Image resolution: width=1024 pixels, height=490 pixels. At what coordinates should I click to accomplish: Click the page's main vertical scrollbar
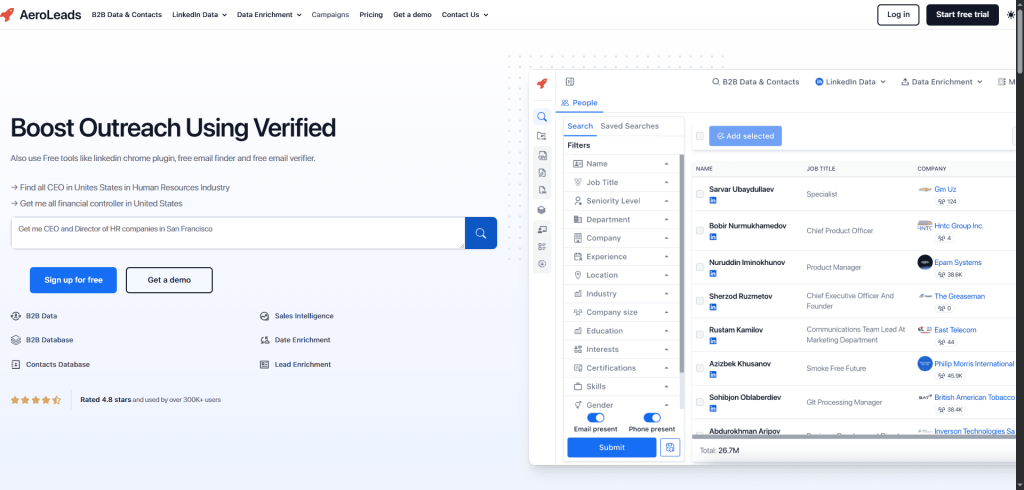coord(1019,39)
